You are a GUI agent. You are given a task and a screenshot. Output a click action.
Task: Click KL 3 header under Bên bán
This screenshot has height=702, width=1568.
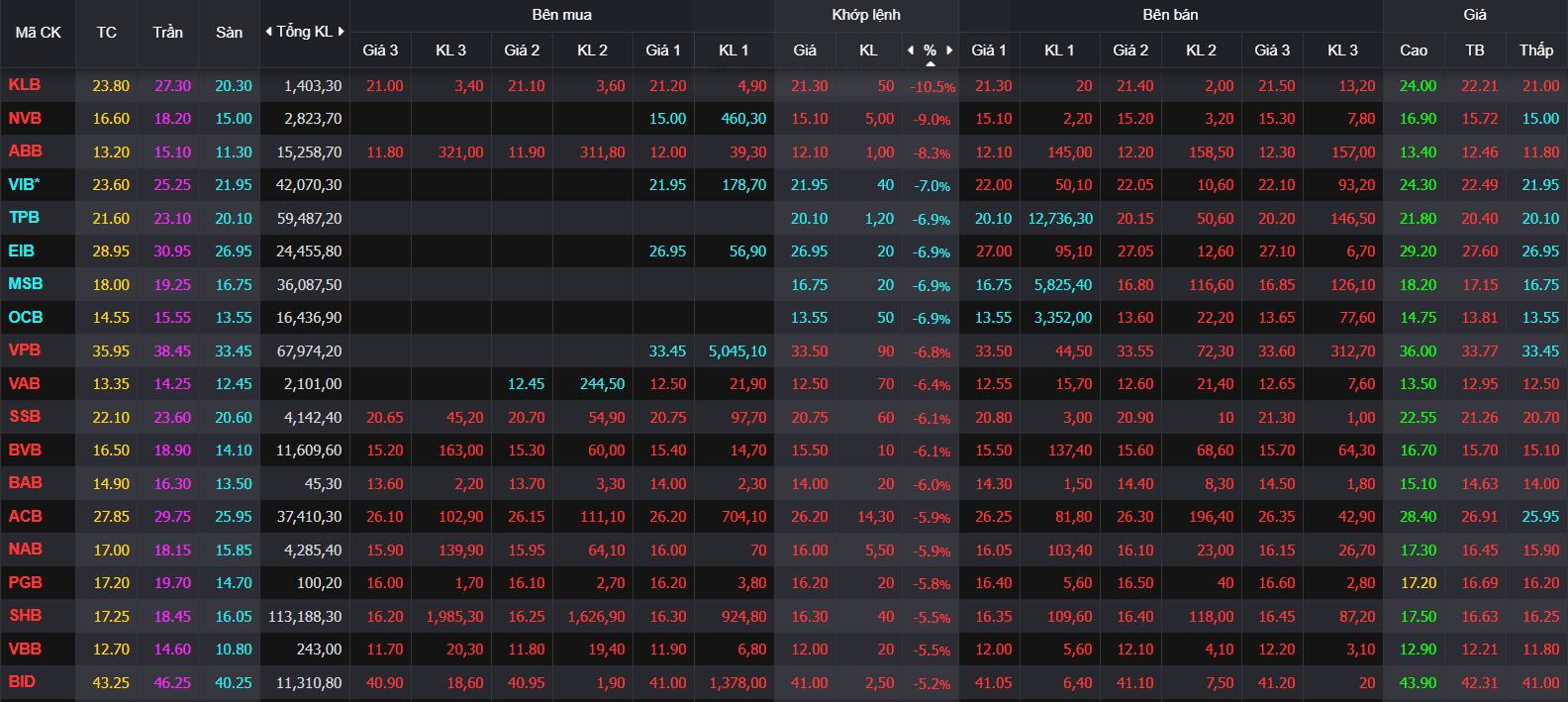(1342, 50)
